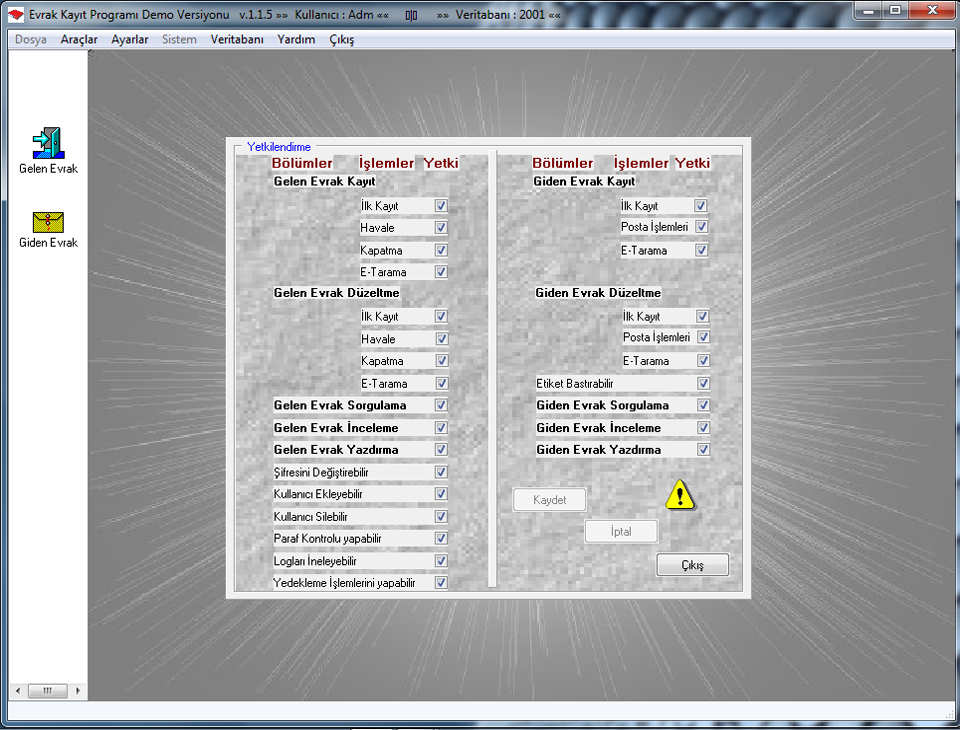
Task: Toggle Logları İnceleyebilir checkbox
Action: 441,560
